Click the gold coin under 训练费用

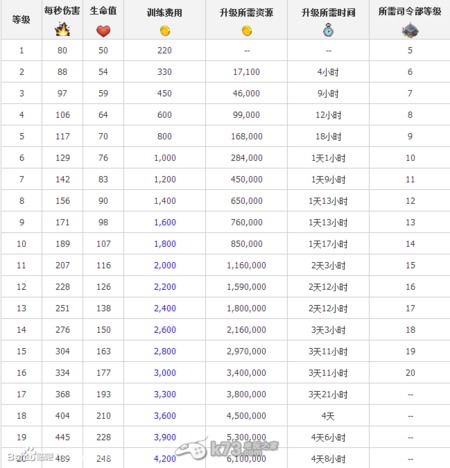pos(165,31)
